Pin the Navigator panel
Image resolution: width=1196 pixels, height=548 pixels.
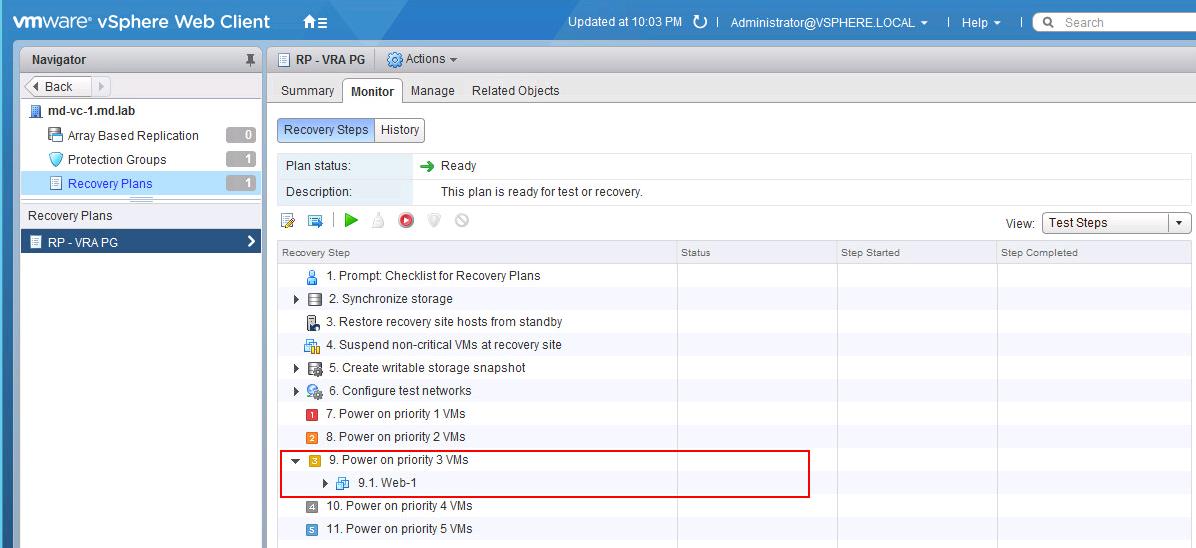click(x=250, y=60)
